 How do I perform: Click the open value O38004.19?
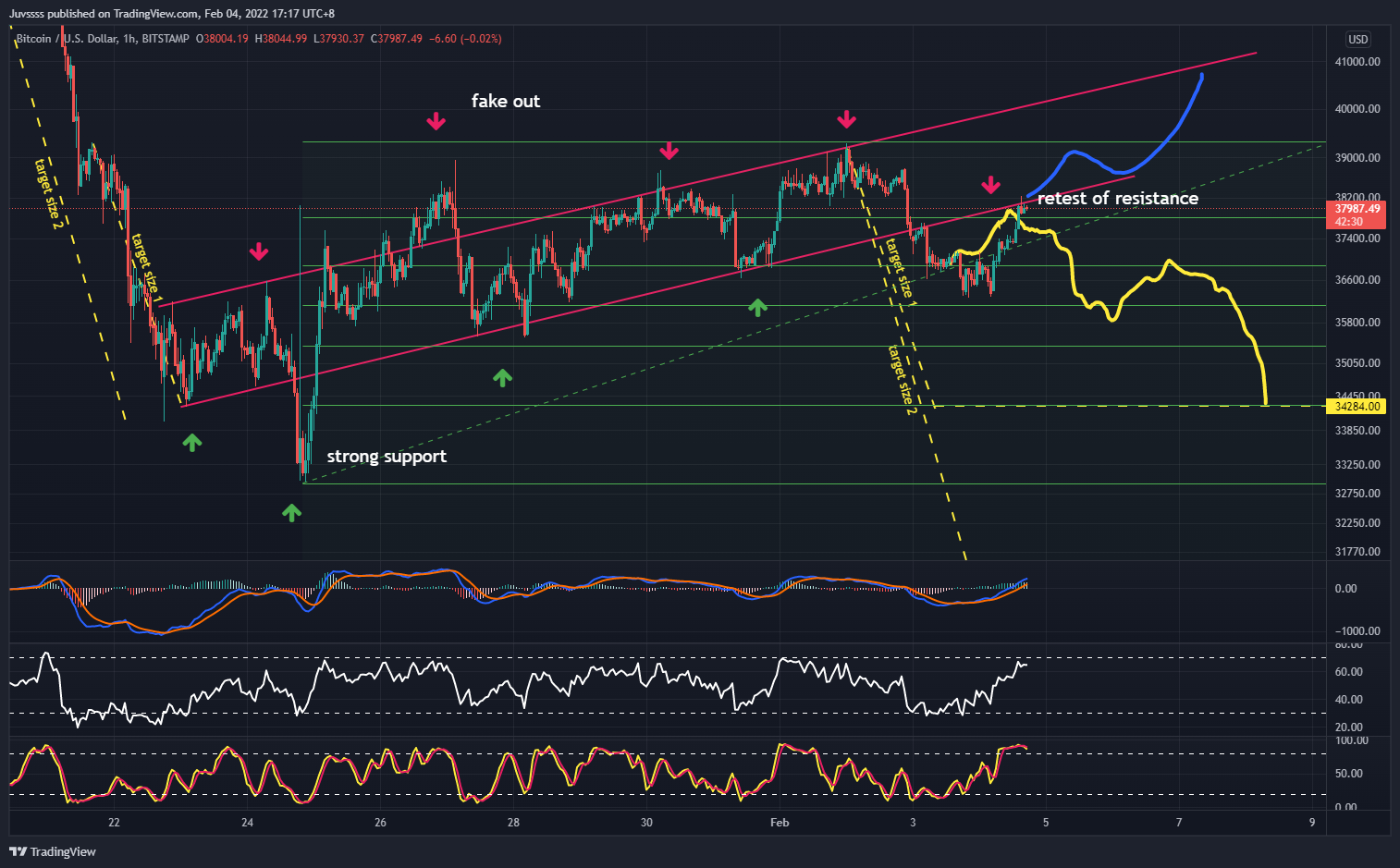pos(222,39)
